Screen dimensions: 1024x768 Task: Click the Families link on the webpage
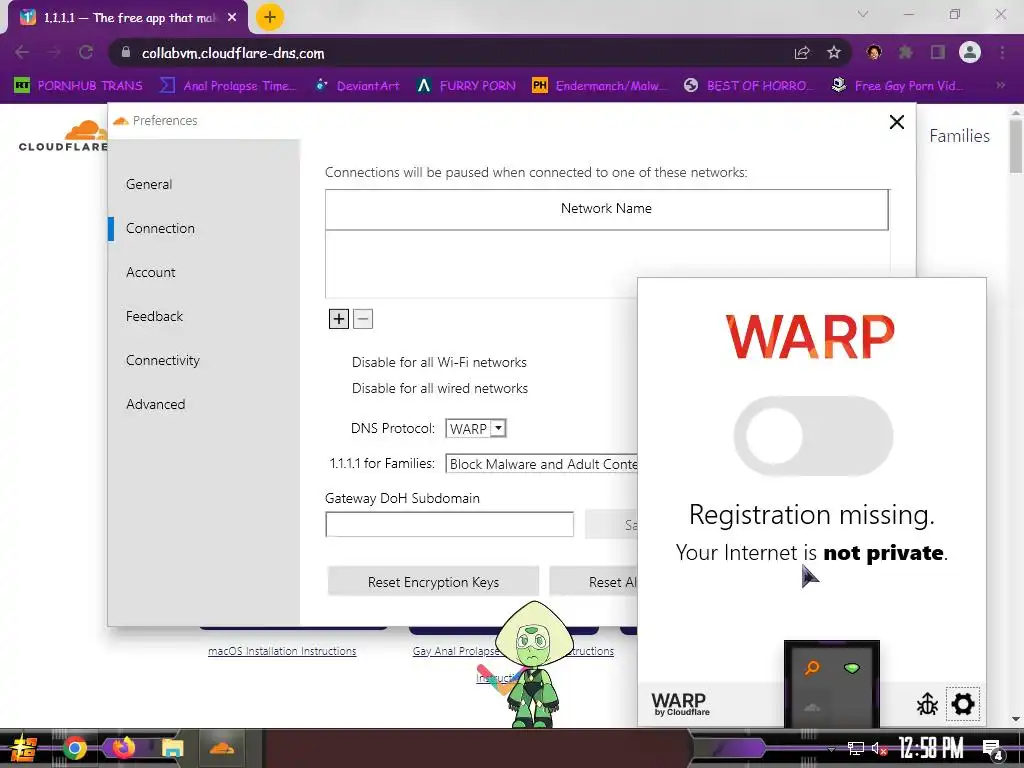(959, 136)
